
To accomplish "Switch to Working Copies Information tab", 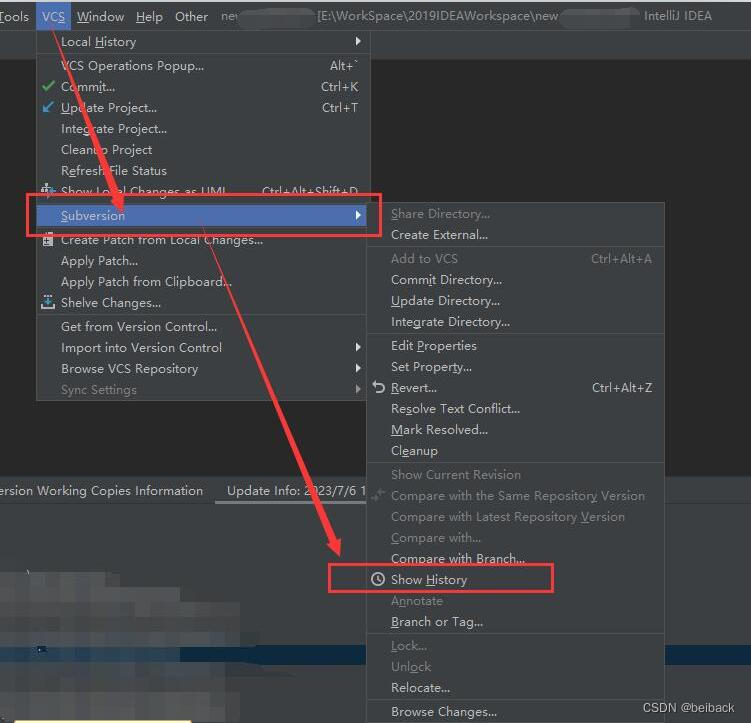I will click(103, 491).
